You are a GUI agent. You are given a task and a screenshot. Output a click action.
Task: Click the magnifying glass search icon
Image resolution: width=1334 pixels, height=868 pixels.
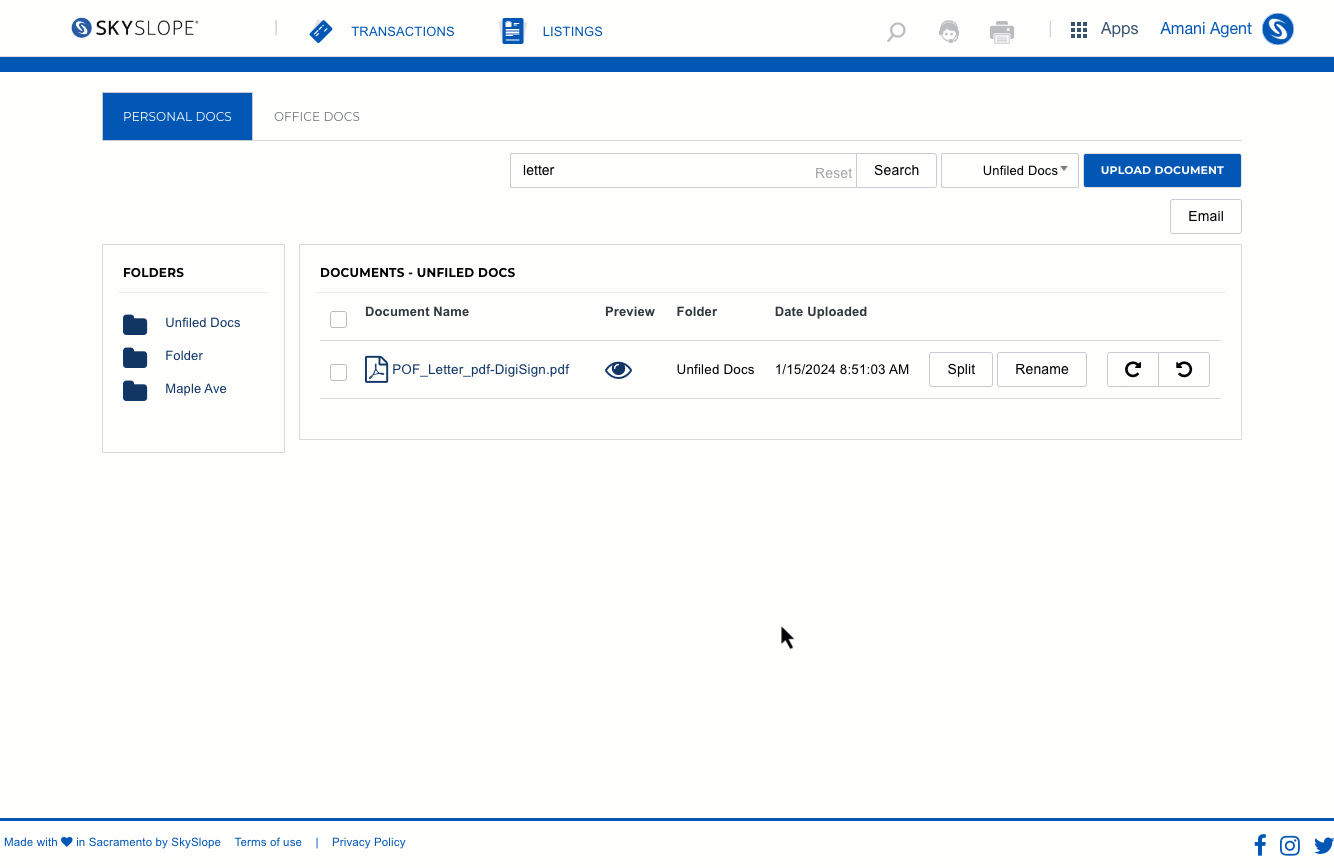896,32
